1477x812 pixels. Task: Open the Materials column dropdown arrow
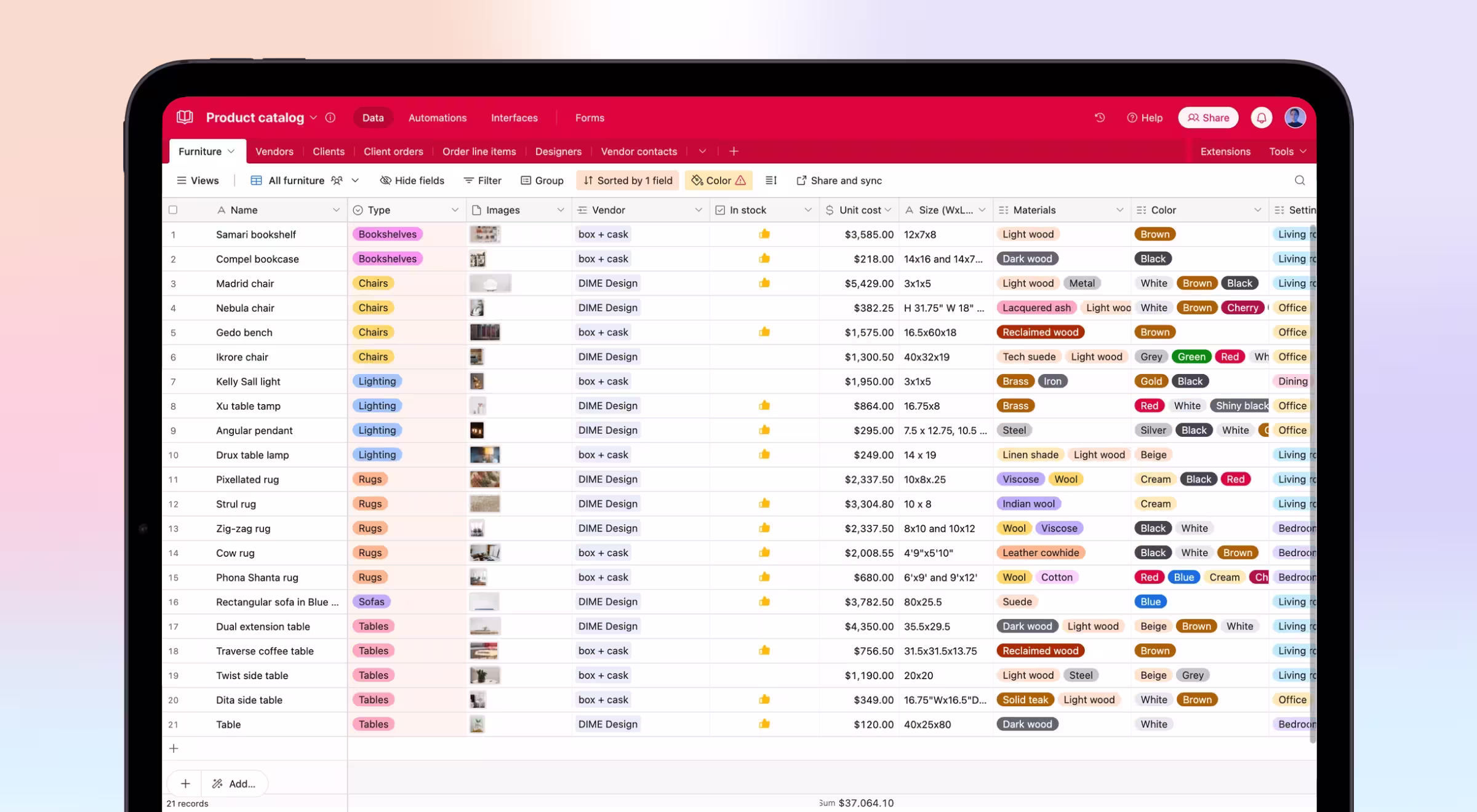pos(1119,210)
